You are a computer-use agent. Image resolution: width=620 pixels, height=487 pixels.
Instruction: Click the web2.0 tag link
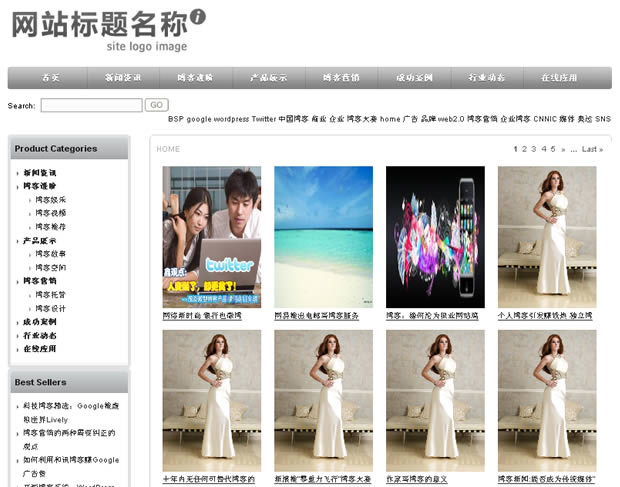tap(451, 119)
